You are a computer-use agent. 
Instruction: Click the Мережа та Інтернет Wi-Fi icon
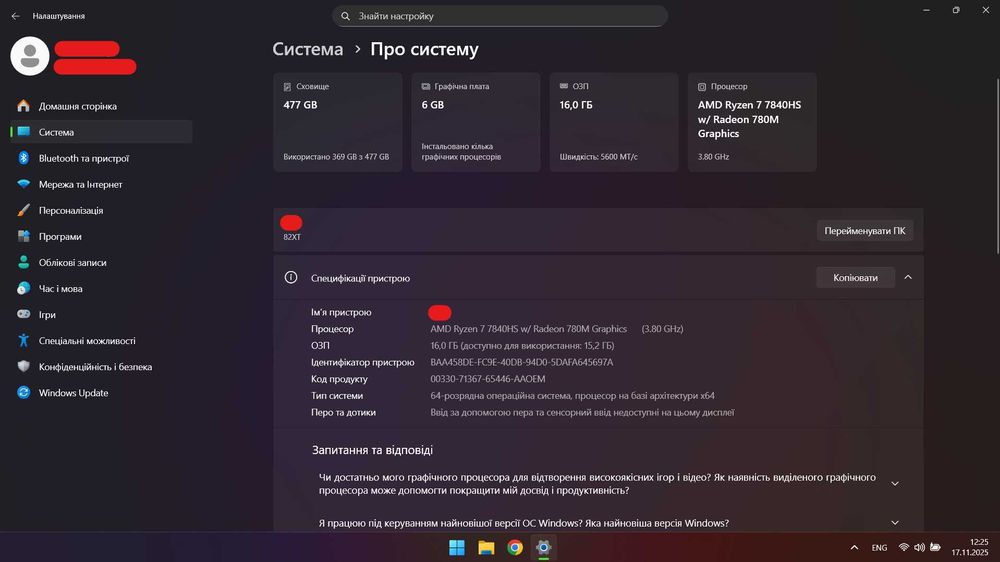coord(24,184)
